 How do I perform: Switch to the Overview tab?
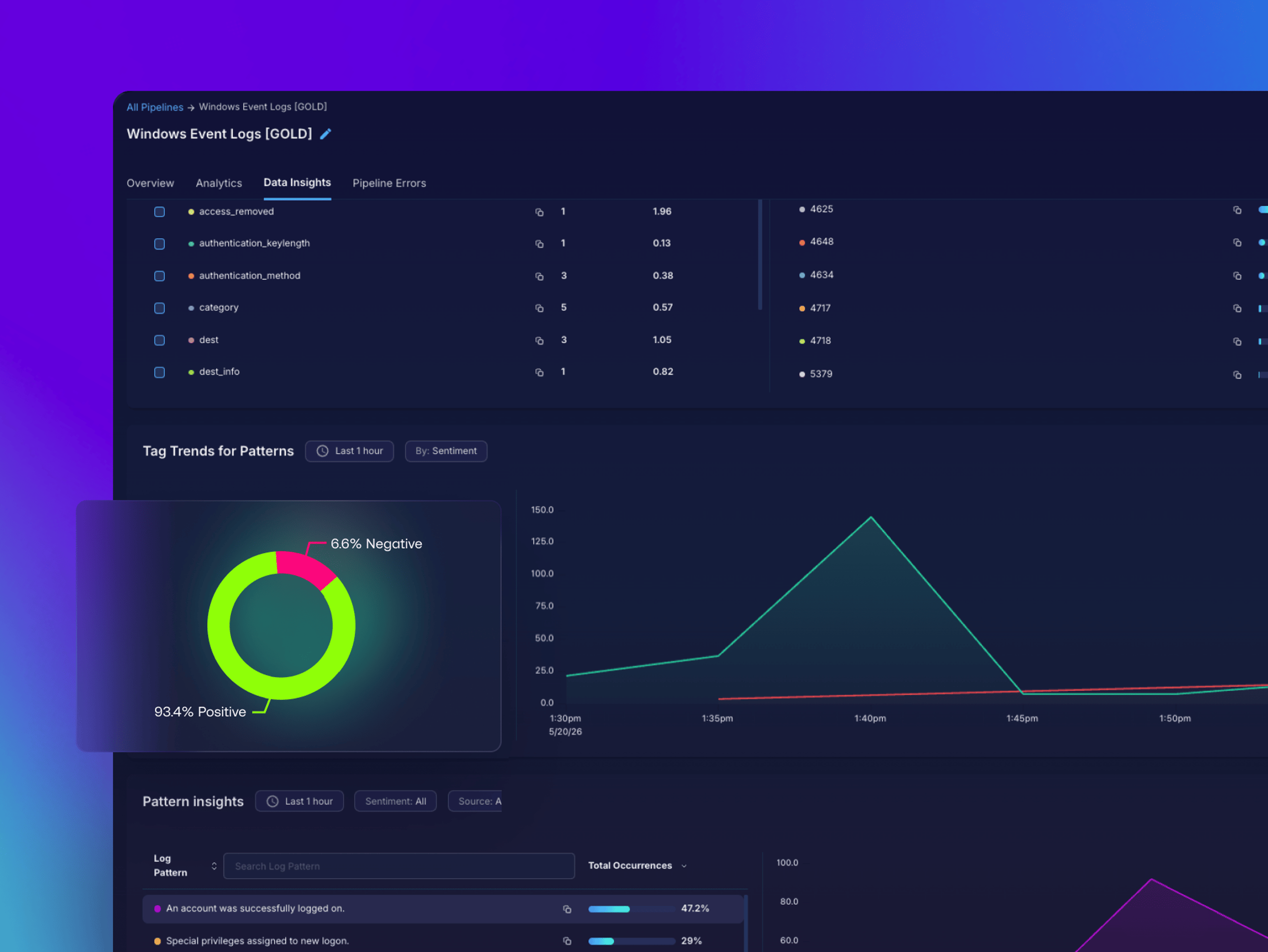(150, 183)
